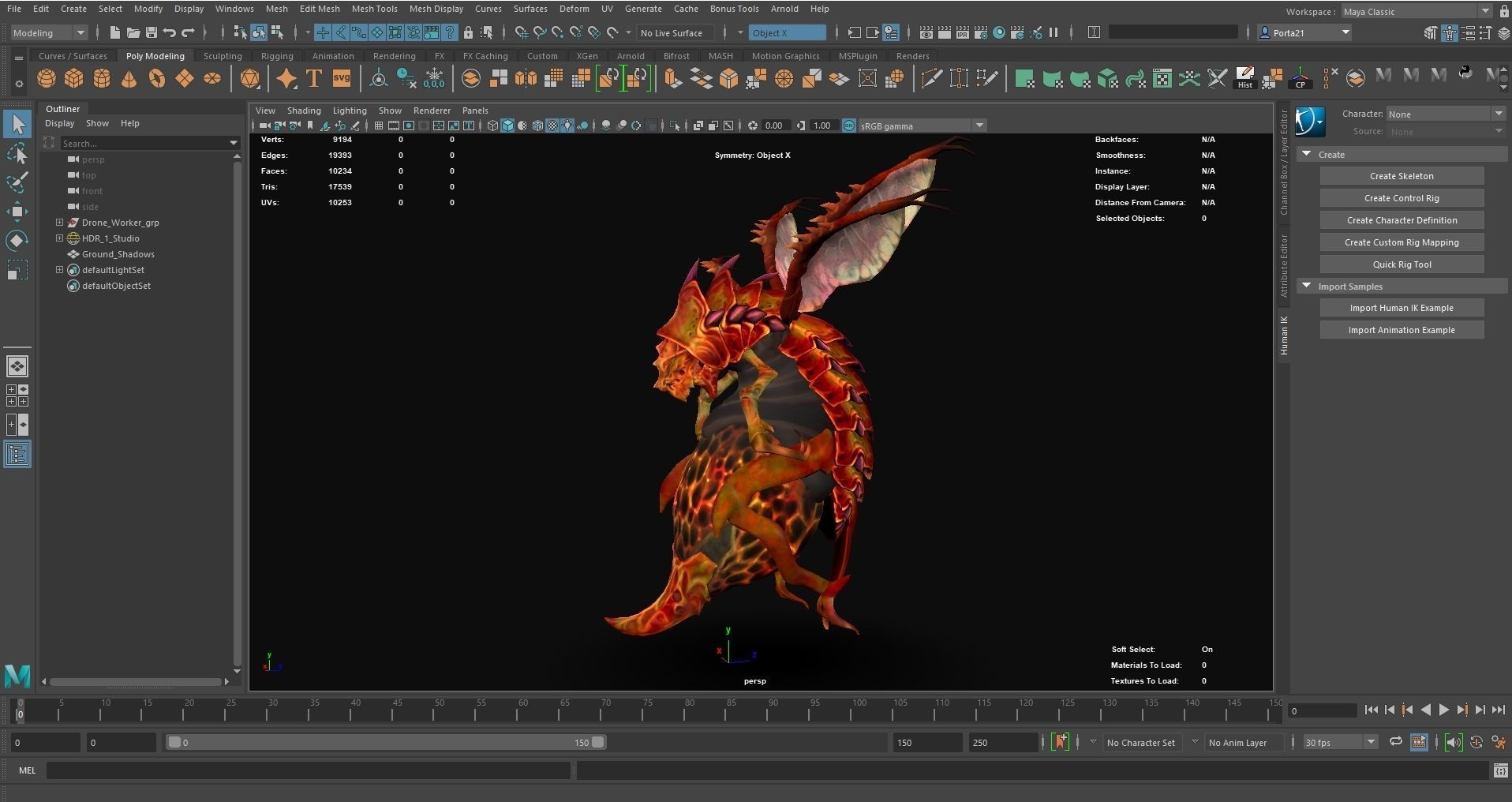Image resolution: width=1512 pixels, height=802 pixels.
Task: Open the Platonic solid shelf icon
Action: [250, 78]
